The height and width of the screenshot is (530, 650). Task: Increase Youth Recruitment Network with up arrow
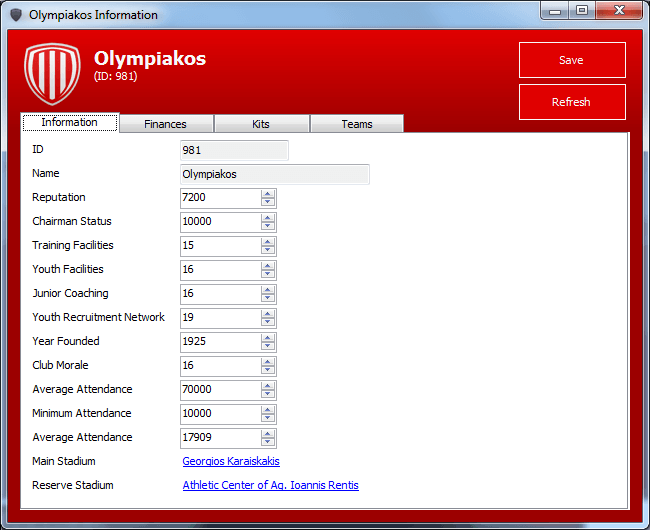point(268,314)
